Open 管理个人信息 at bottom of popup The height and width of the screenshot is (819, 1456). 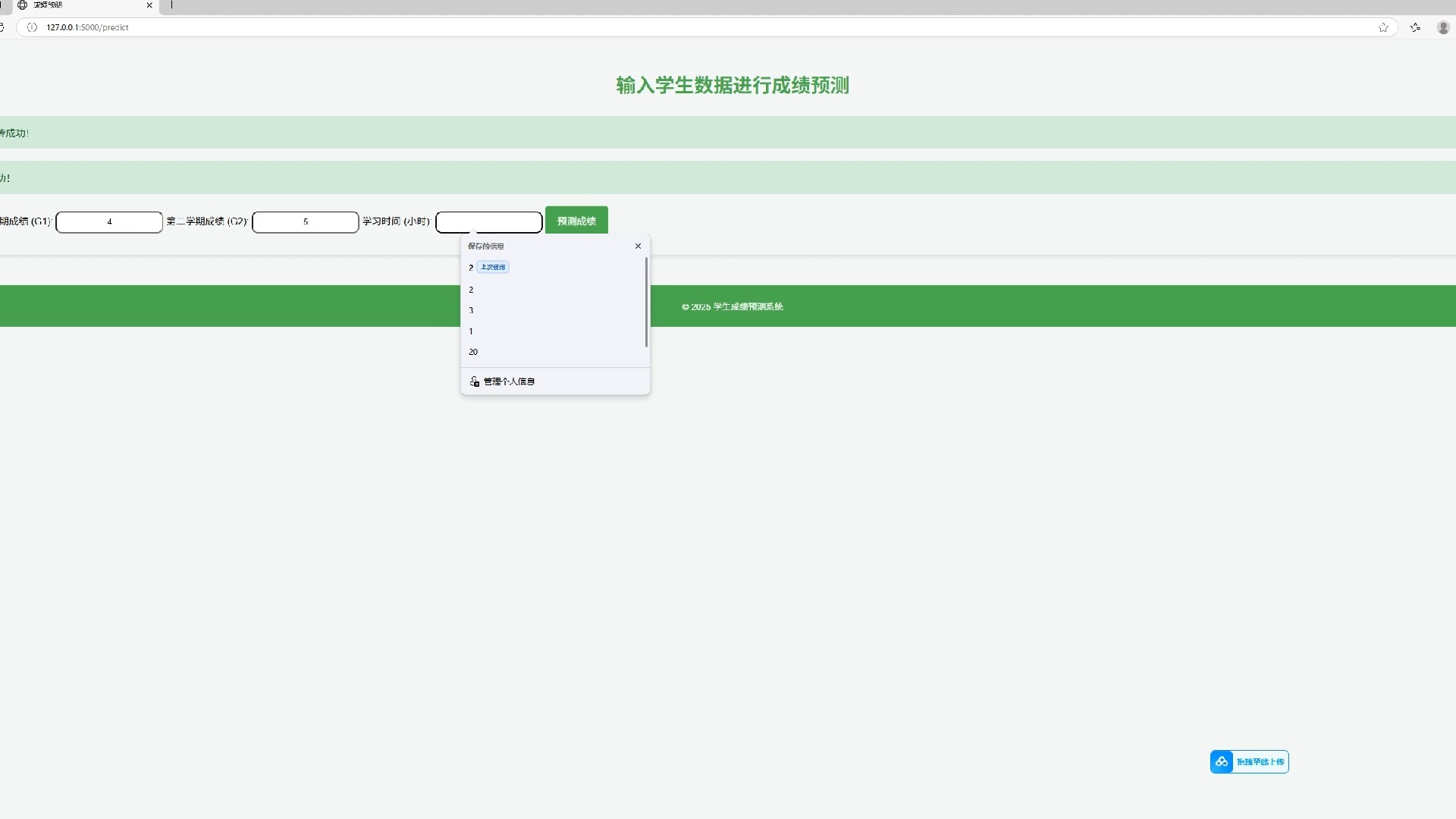click(x=509, y=381)
